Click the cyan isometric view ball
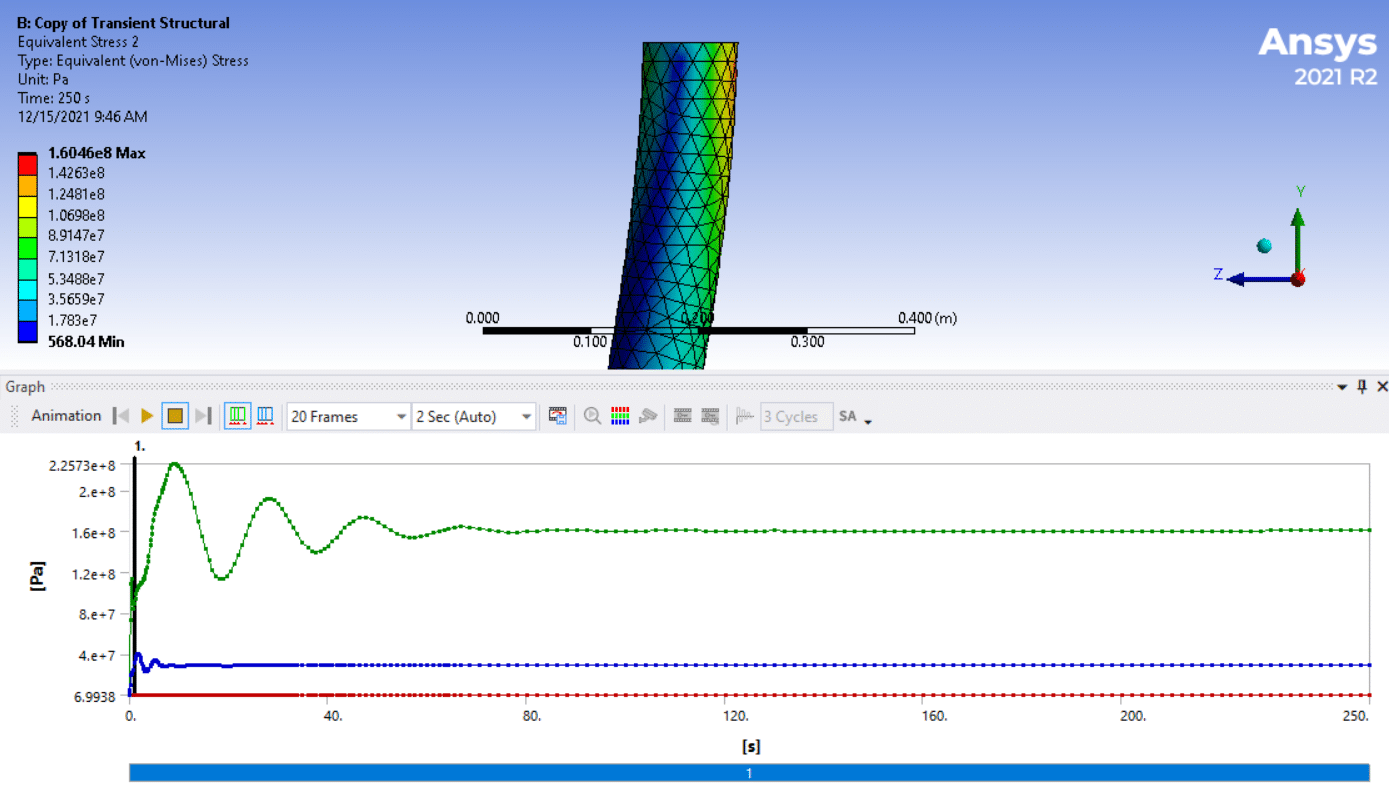Image resolution: width=1389 pixels, height=788 pixels. (1265, 246)
